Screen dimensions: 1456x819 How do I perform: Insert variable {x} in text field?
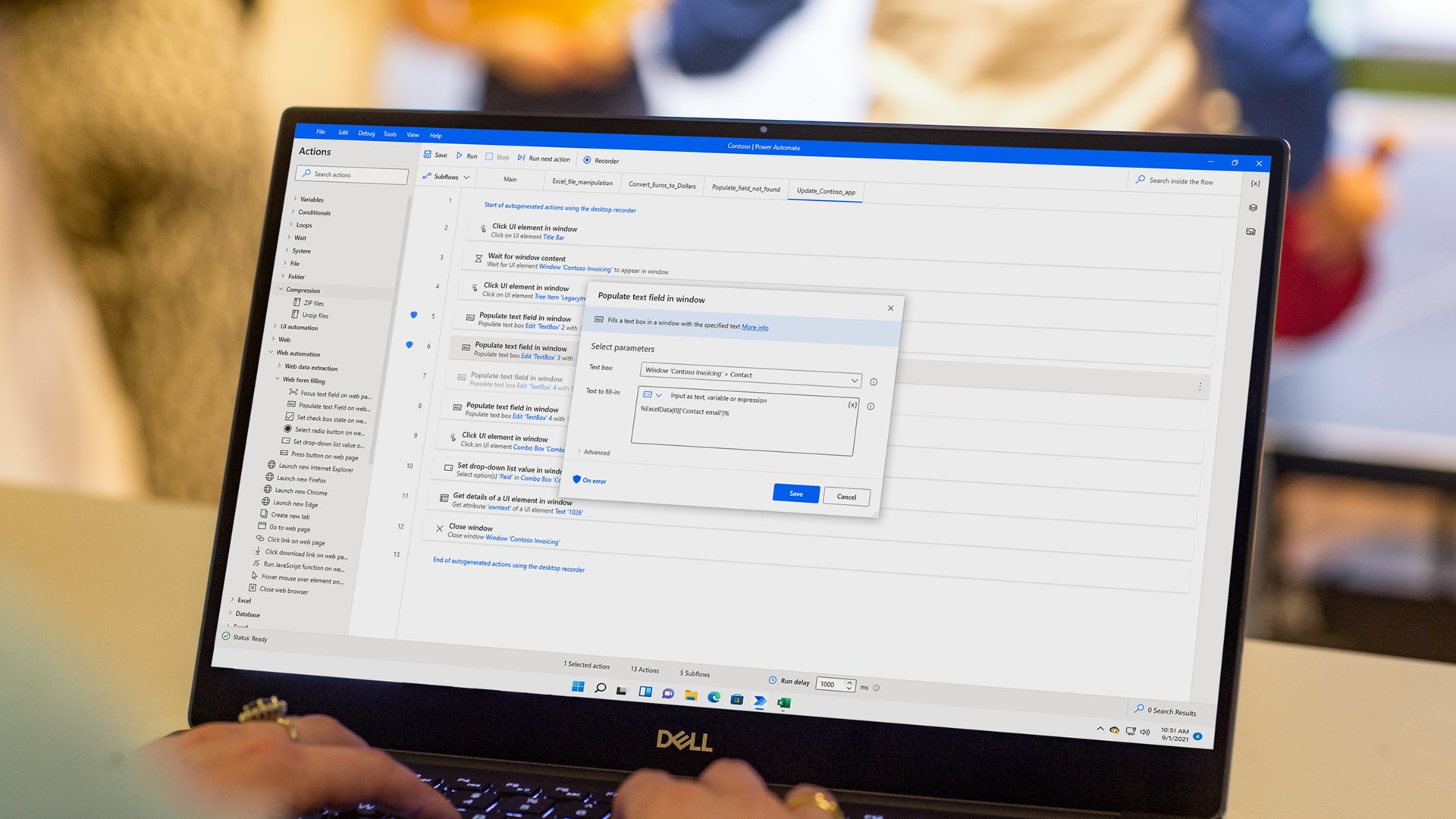coord(852,405)
